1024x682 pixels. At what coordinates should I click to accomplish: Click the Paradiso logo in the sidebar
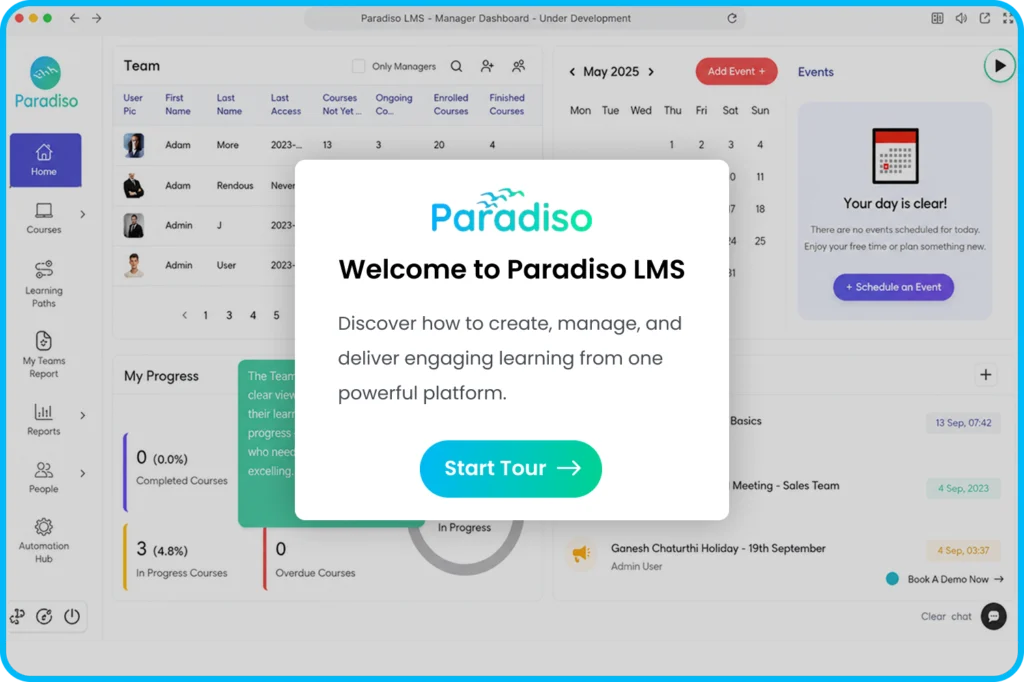click(x=46, y=82)
